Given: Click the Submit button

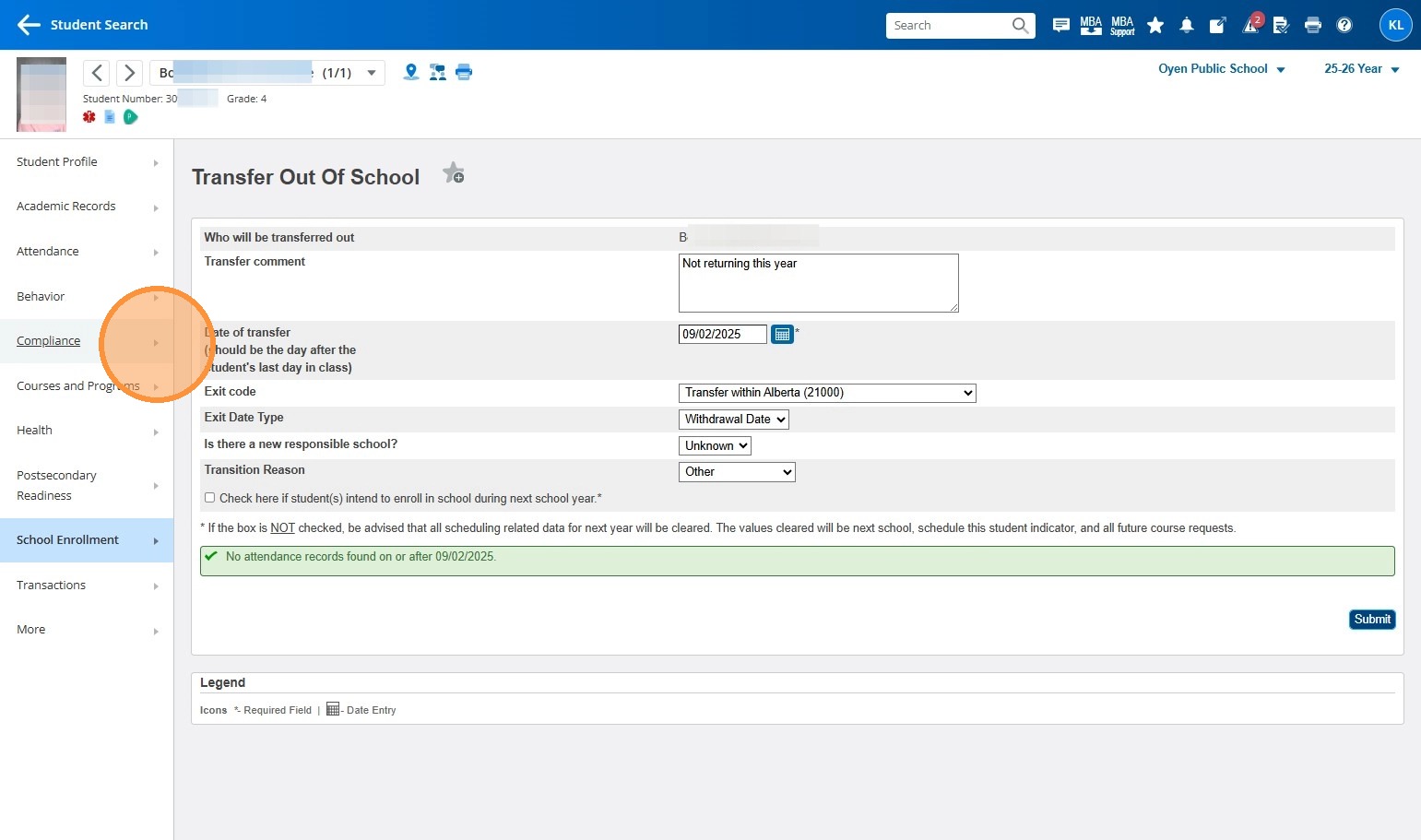Looking at the screenshot, I should tap(1371, 620).
